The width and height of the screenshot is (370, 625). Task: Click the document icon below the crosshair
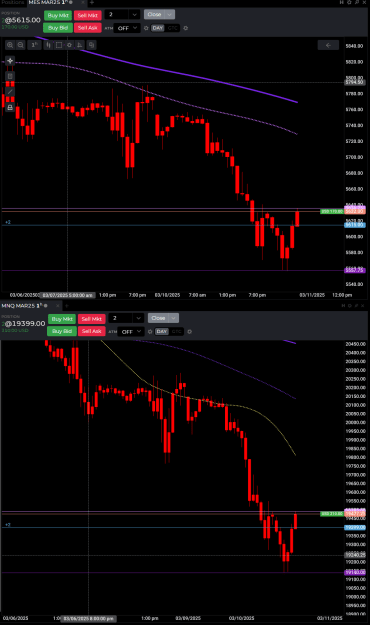10,76
